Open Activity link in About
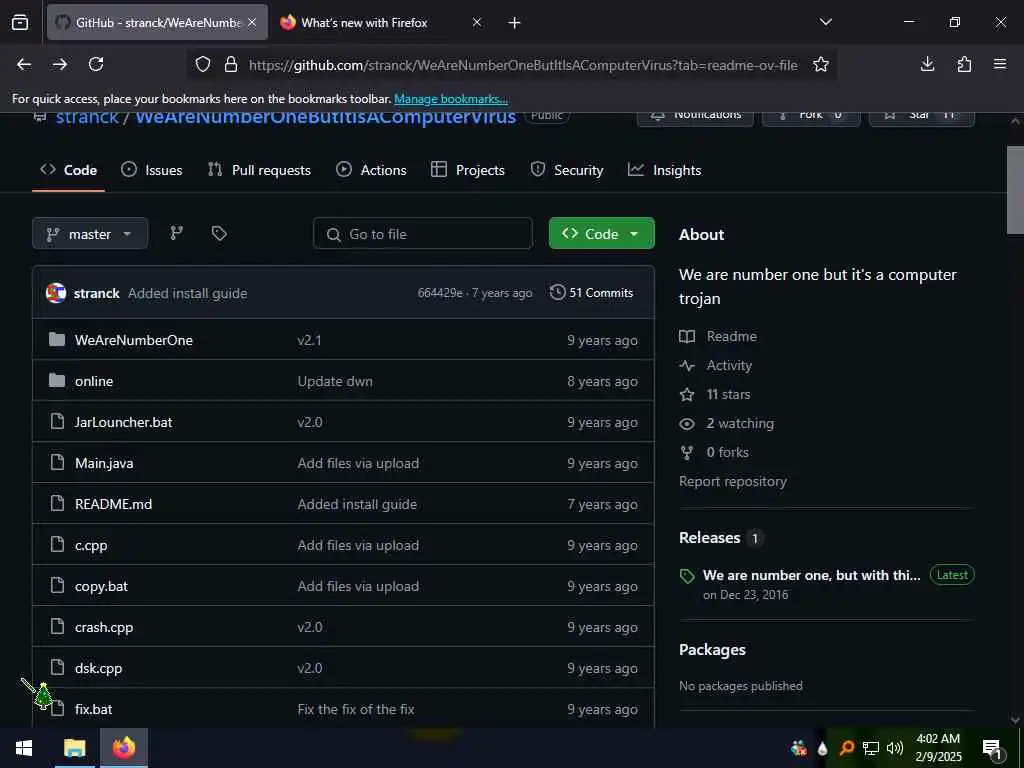 click(716, 365)
